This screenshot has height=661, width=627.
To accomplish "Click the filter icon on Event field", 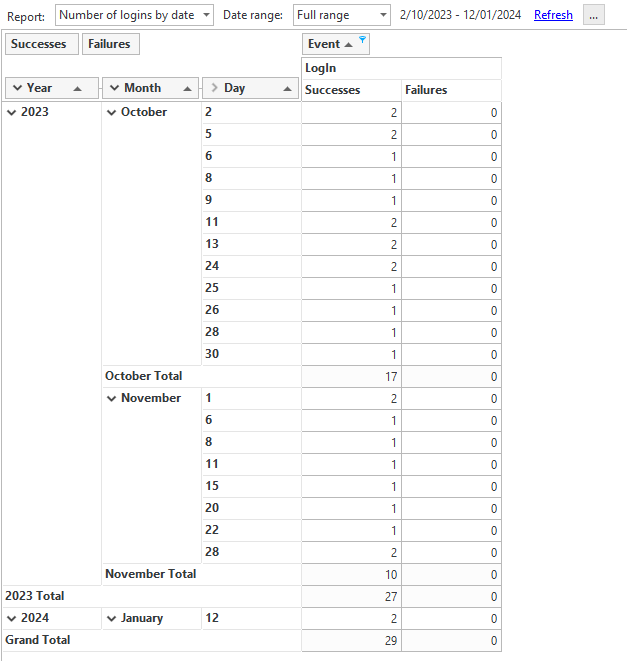I will point(362,42).
